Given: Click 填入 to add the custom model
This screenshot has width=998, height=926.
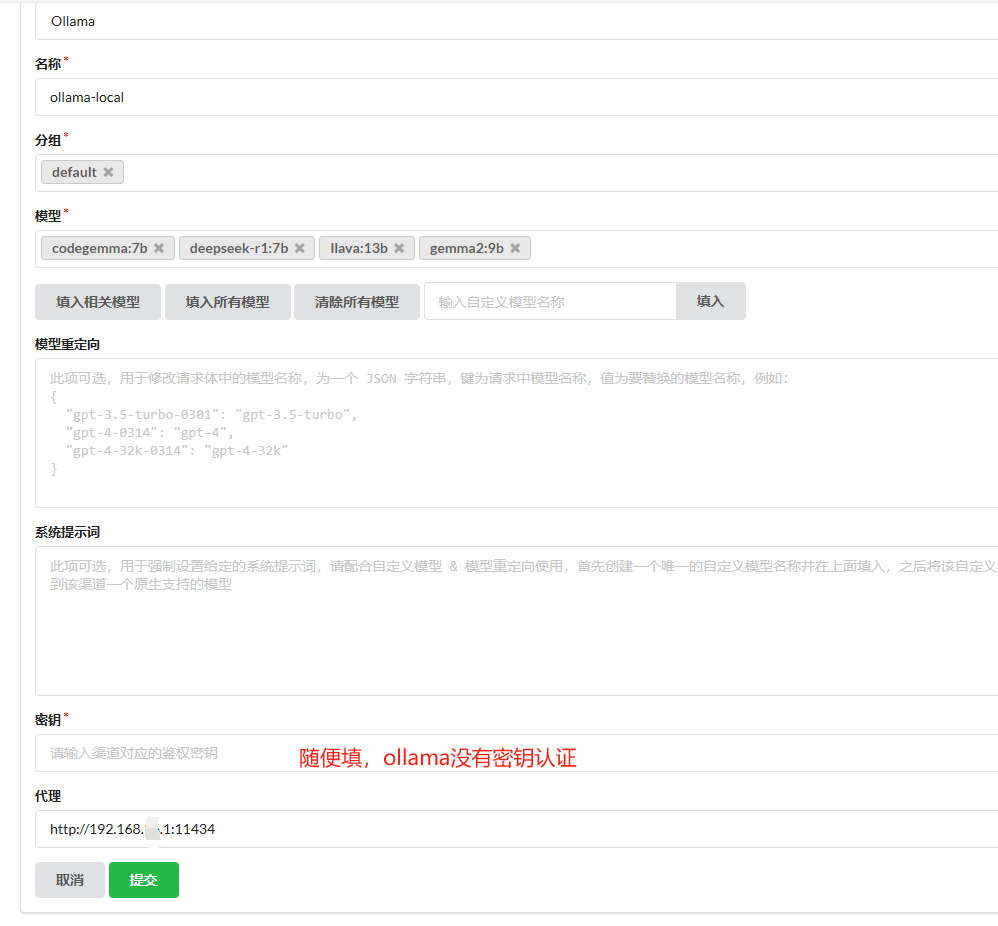Looking at the screenshot, I should [710, 301].
